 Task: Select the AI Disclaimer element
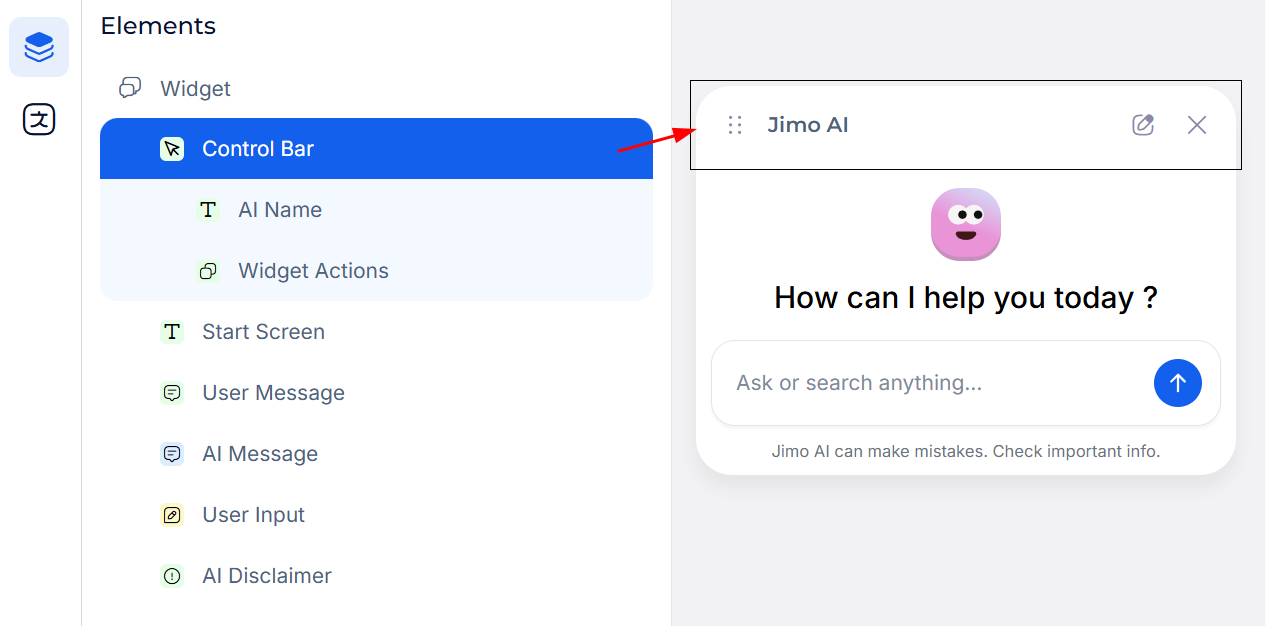[266, 576]
